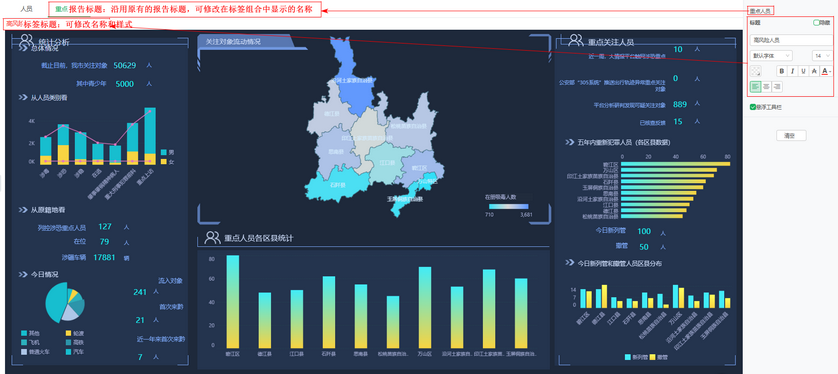Select the 重点人员 label box
The height and width of the screenshot is (374, 838).
point(761,11)
